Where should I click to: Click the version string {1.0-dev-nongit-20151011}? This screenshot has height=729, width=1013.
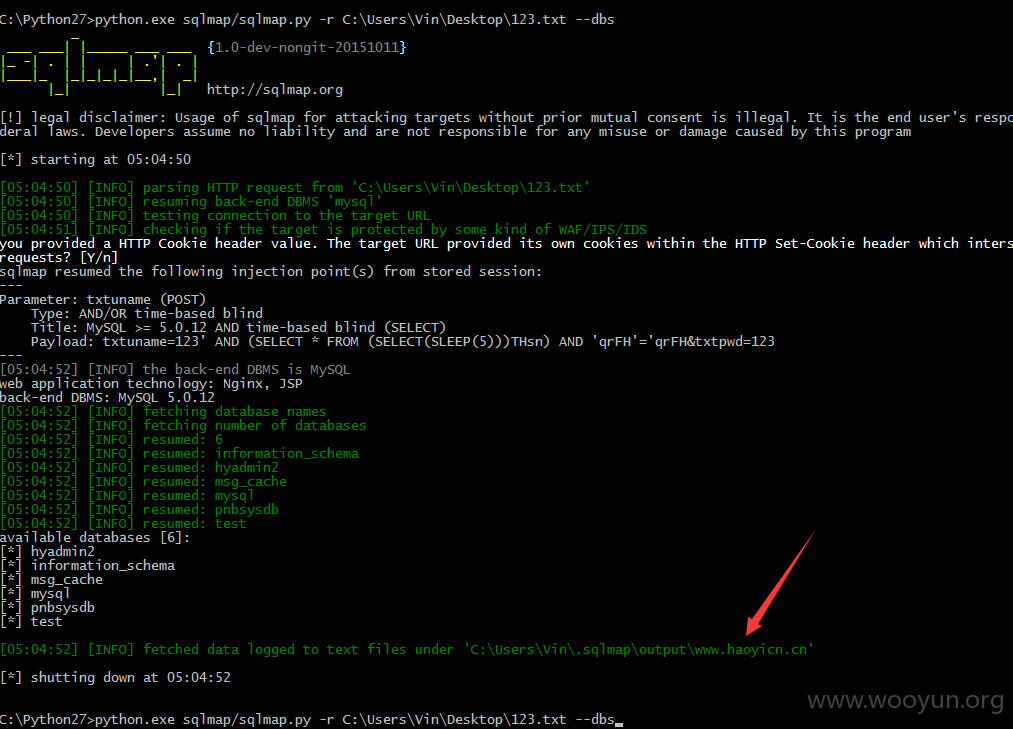click(307, 47)
